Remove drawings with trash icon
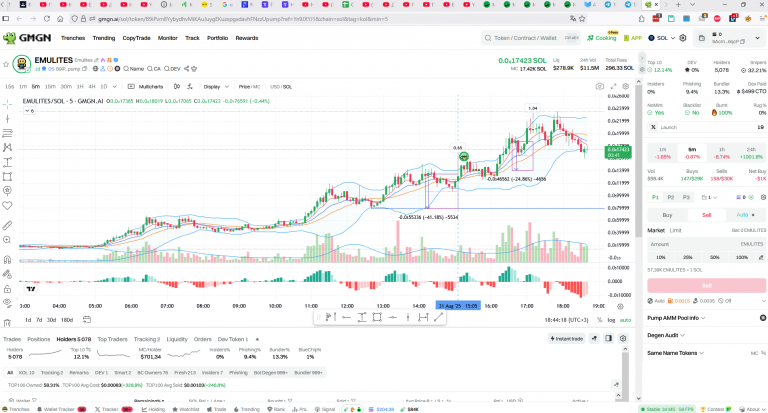The width and height of the screenshot is (768, 413). click(x=7, y=323)
